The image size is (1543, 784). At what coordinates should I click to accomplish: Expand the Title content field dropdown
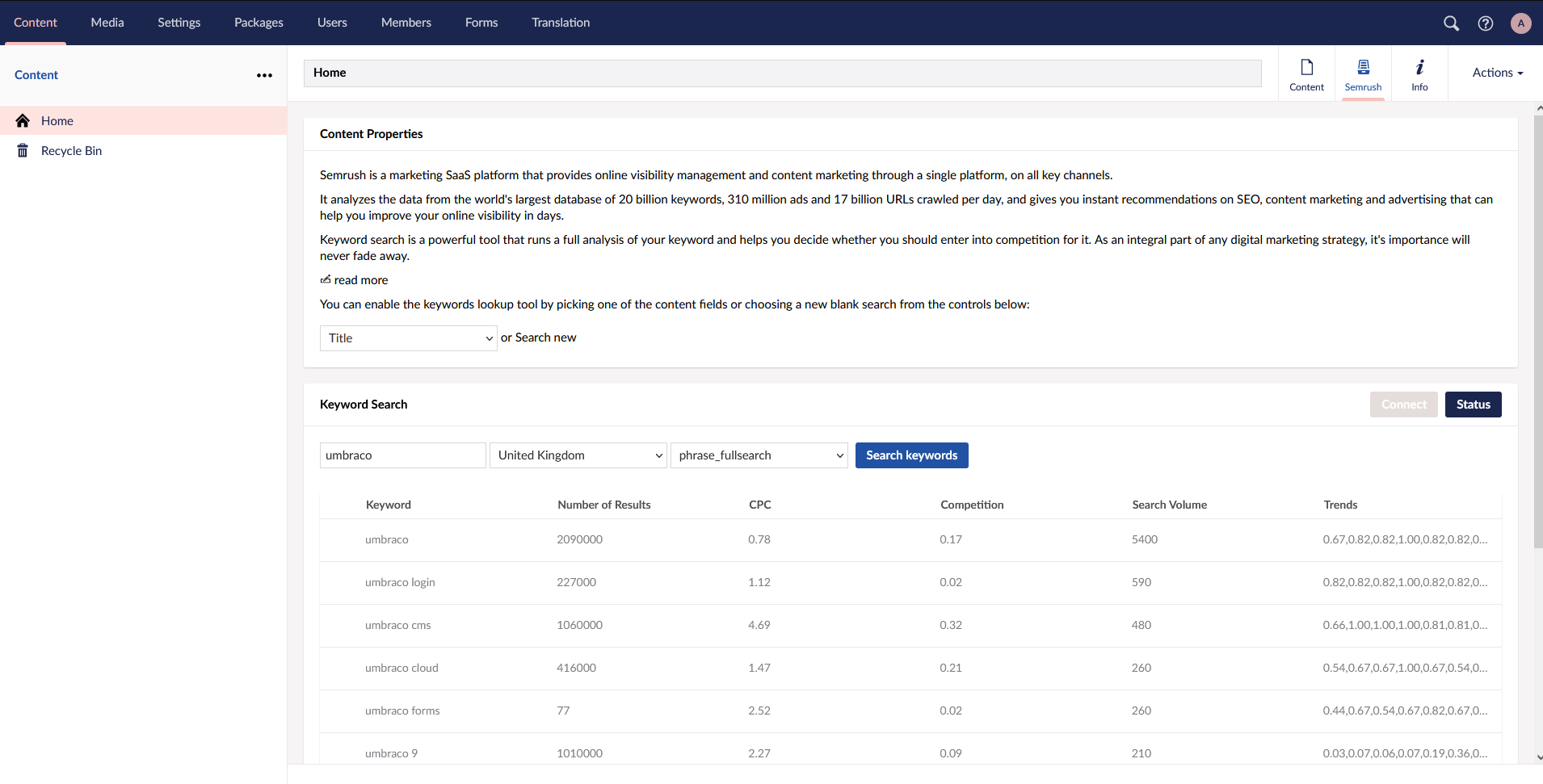[x=408, y=338]
